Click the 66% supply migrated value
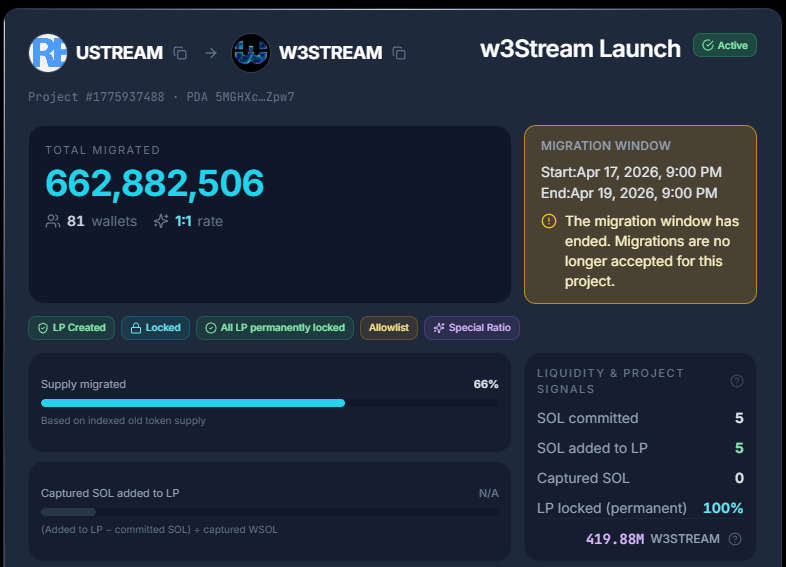 coord(486,385)
